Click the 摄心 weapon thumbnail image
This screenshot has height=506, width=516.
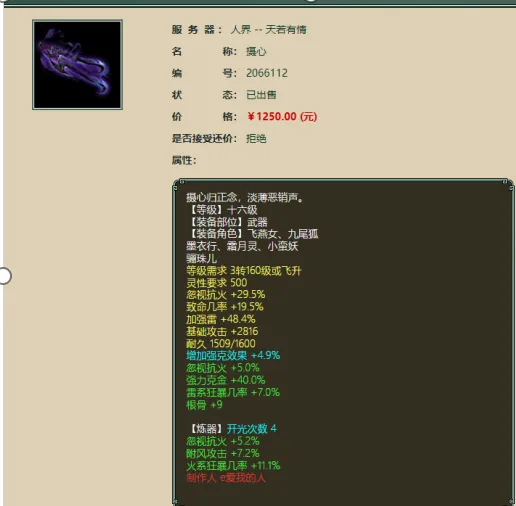tap(77, 65)
